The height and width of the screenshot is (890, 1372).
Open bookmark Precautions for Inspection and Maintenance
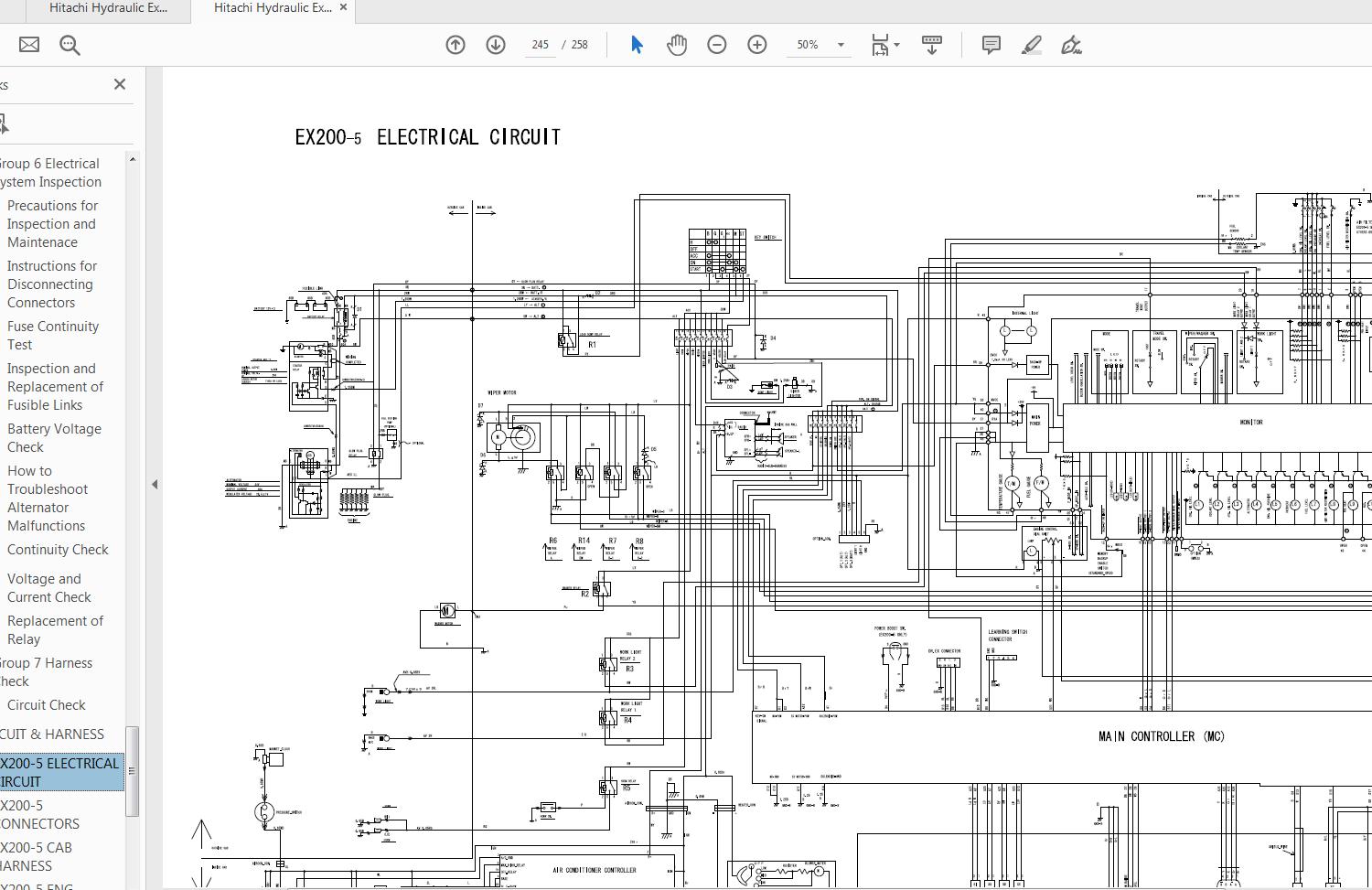point(53,224)
